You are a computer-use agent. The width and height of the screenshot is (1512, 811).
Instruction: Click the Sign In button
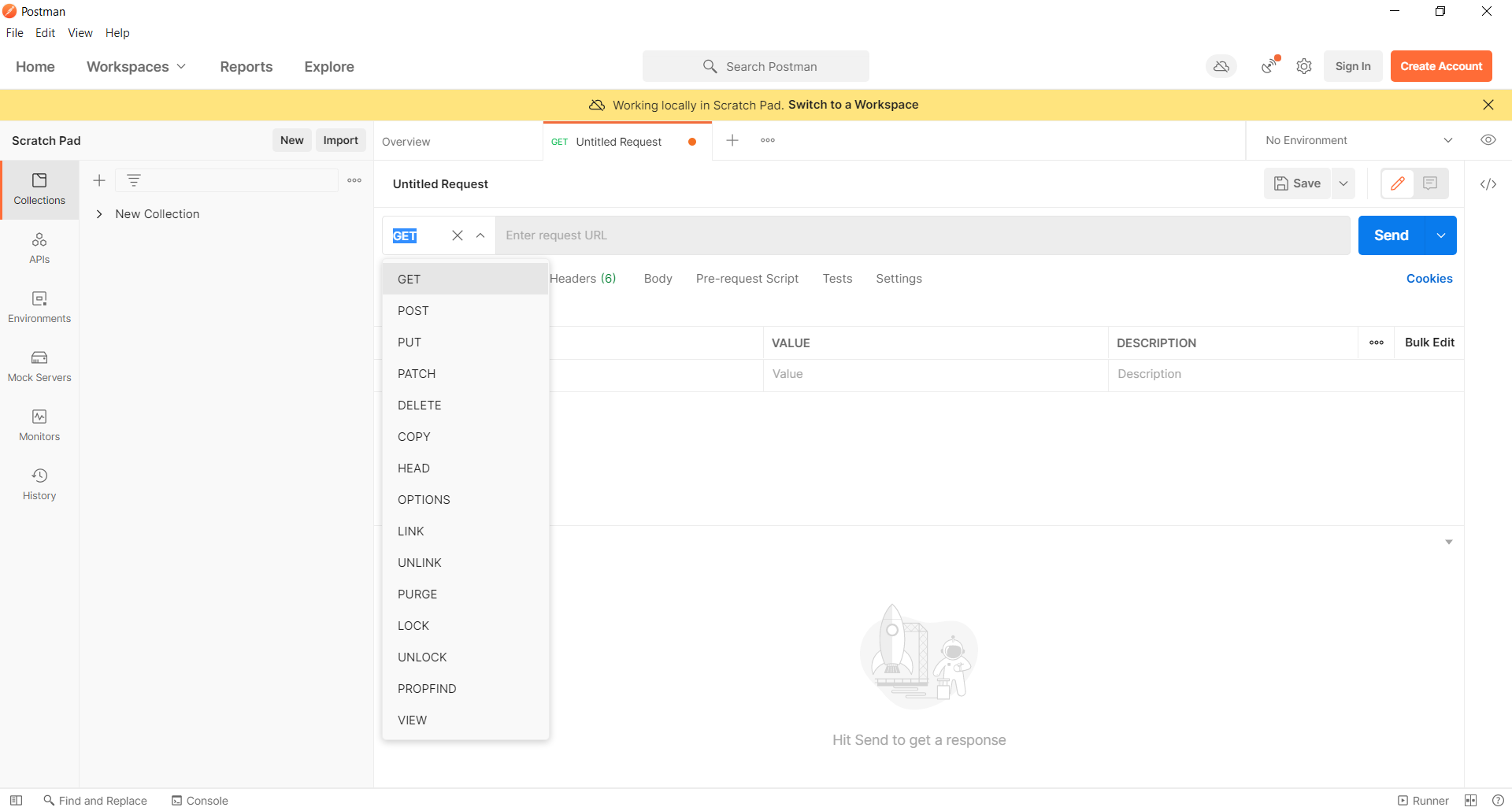pyautogui.click(x=1353, y=67)
